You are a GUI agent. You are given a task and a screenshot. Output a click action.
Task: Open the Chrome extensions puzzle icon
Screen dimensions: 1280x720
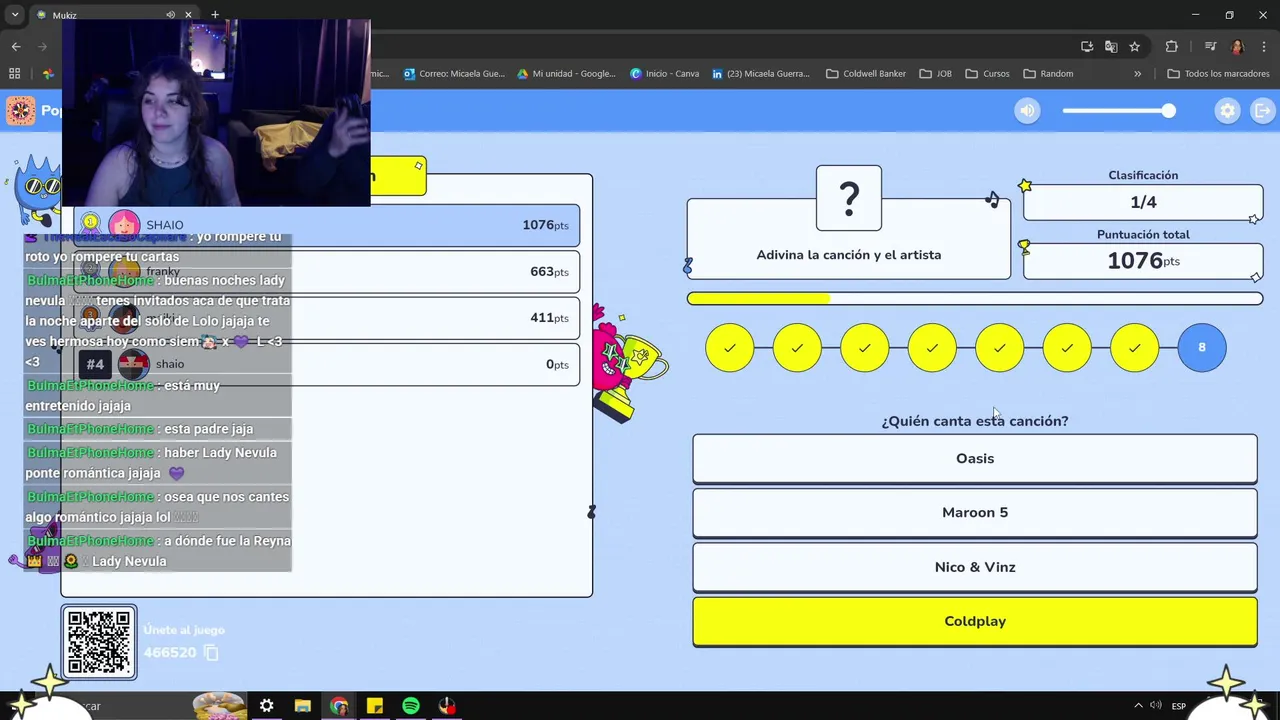1172,46
